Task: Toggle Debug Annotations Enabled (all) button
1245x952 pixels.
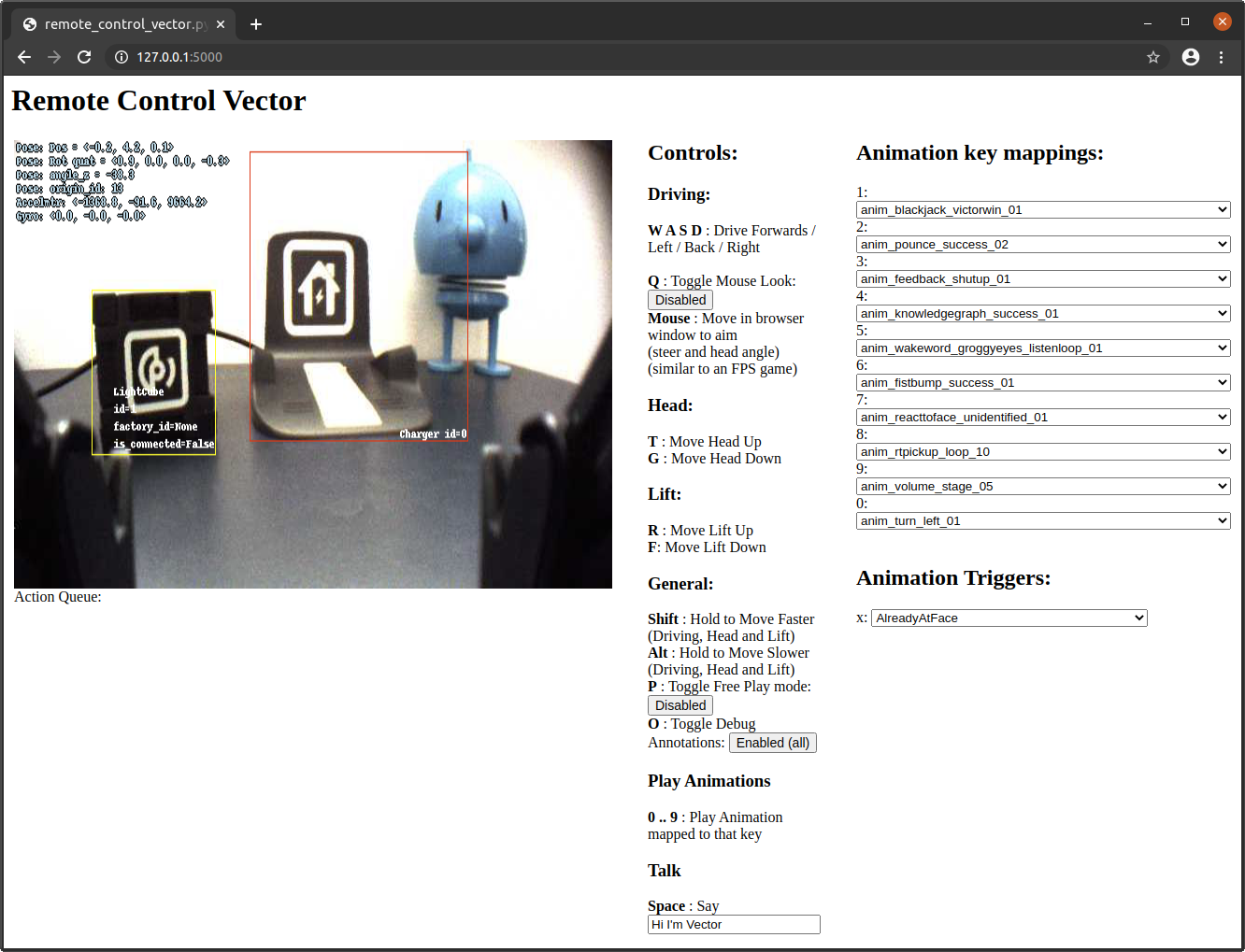Action: (773, 743)
